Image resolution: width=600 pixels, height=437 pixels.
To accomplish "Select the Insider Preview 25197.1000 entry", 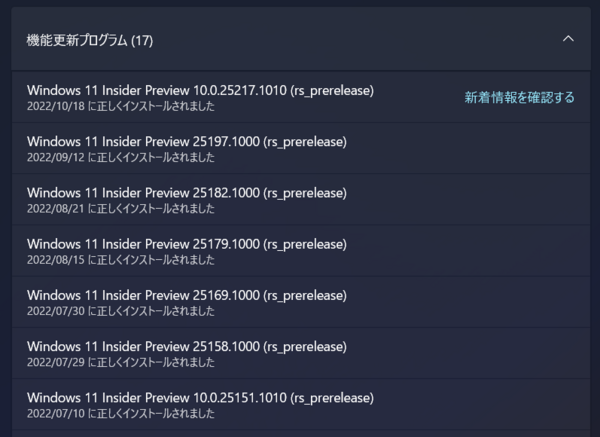I will pyautogui.click(x=186, y=141).
